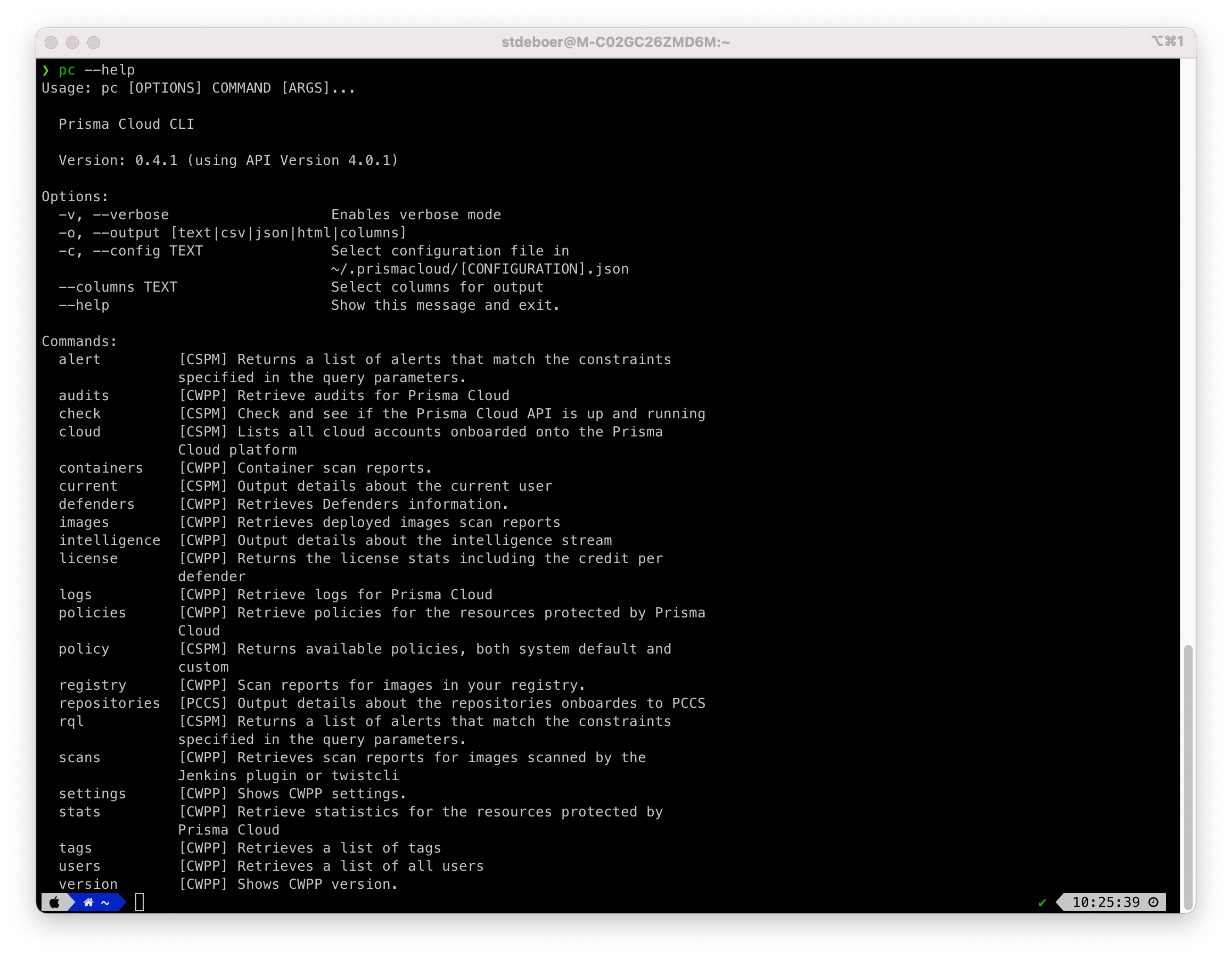Click the green checkmark status indicator
The image size is (1232, 958).
pyautogui.click(x=1042, y=902)
